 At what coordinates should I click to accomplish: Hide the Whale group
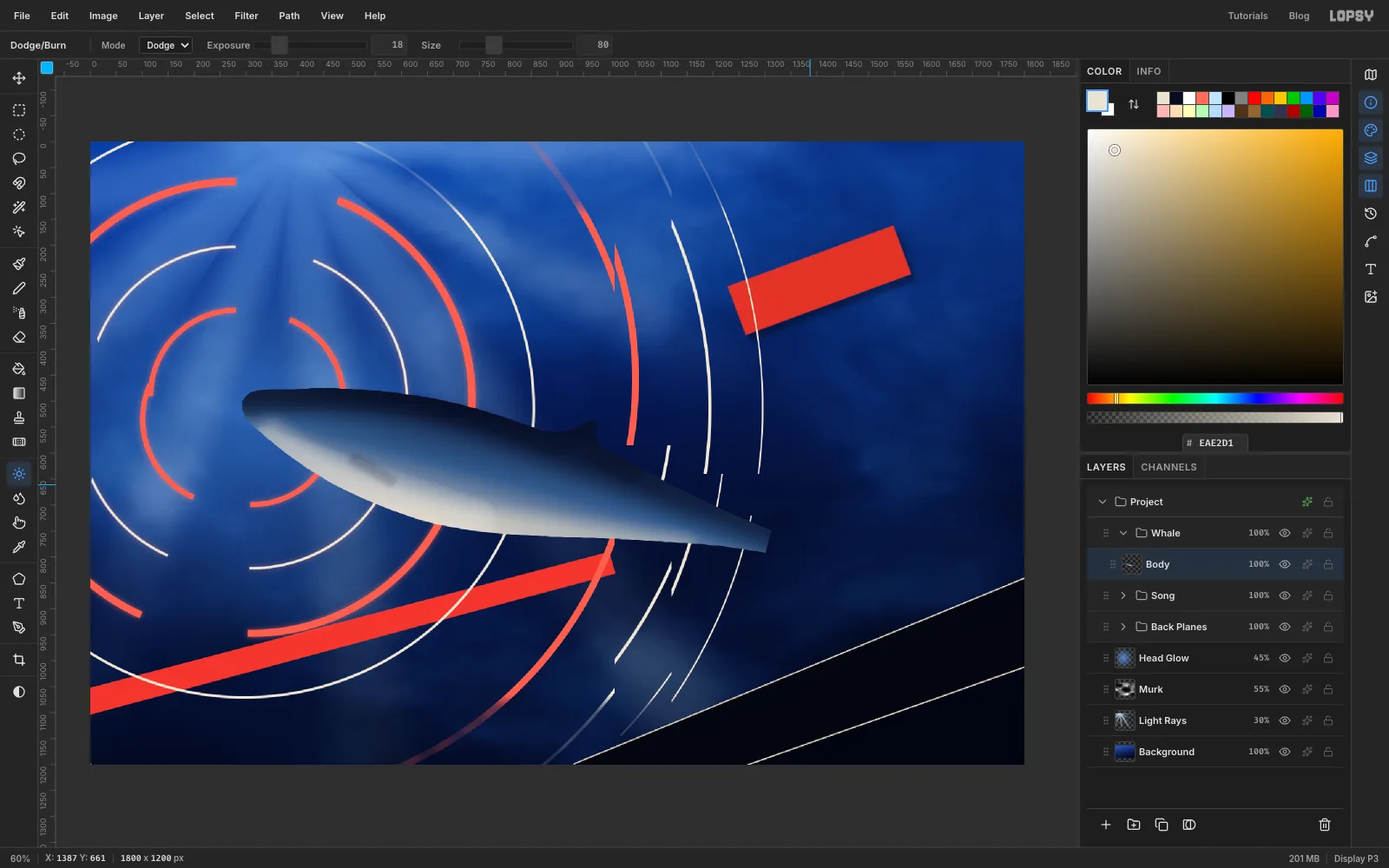(x=1285, y=533)
